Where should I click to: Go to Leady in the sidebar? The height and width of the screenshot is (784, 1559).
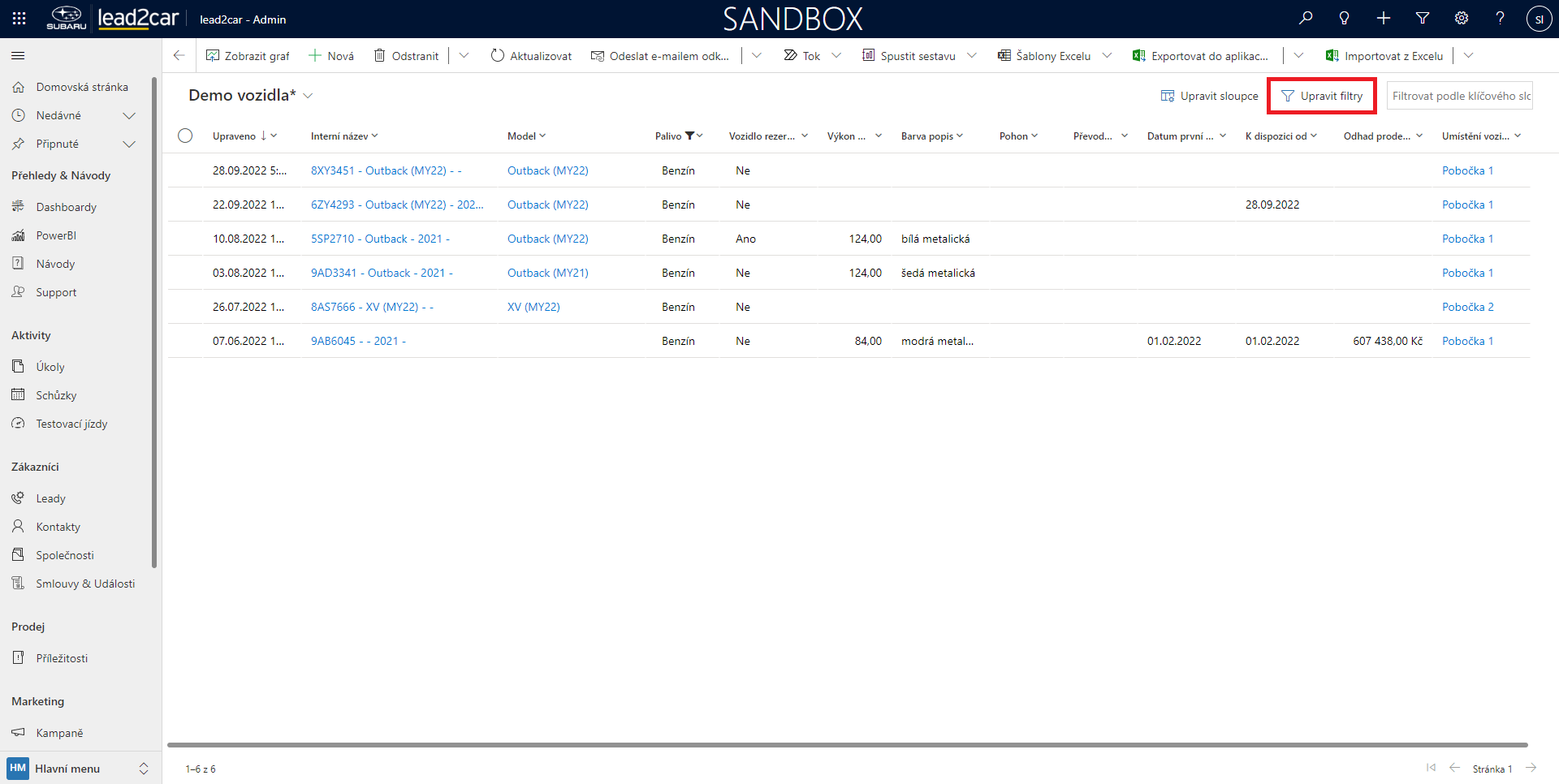50,498
